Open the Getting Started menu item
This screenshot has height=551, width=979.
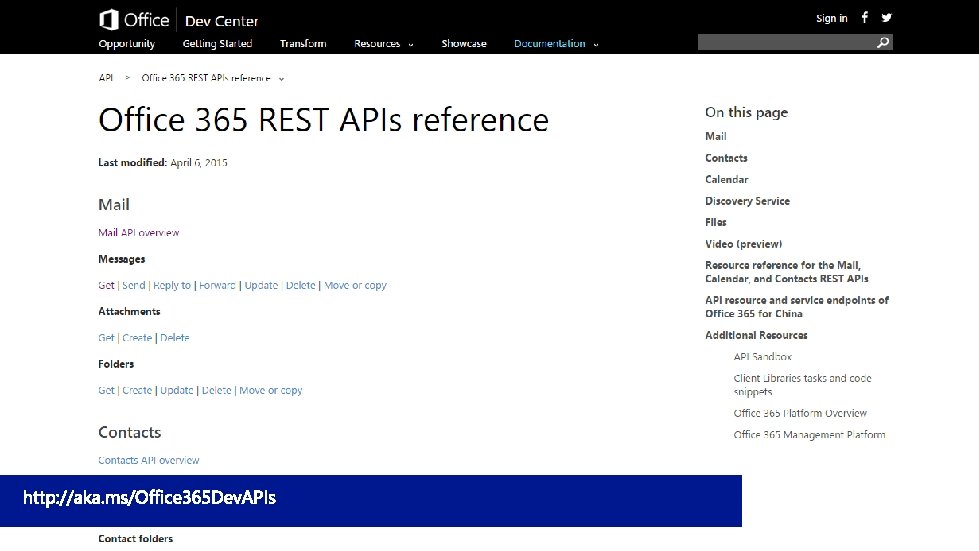pyautogui.click(x=217, y=44)
